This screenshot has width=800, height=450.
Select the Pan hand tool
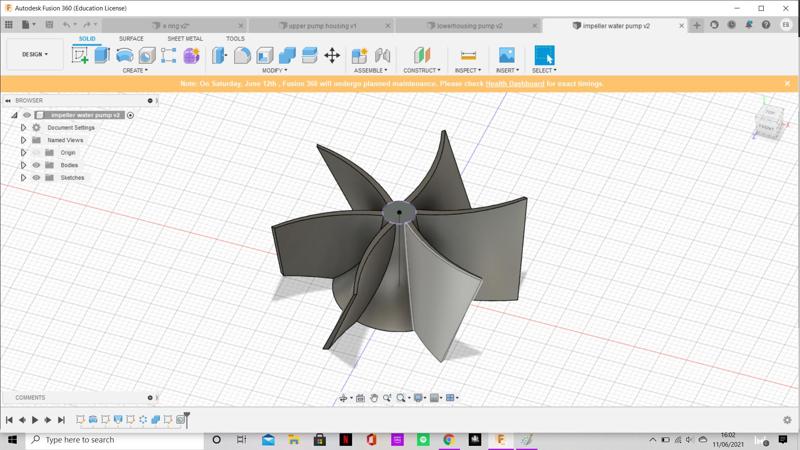374,398
